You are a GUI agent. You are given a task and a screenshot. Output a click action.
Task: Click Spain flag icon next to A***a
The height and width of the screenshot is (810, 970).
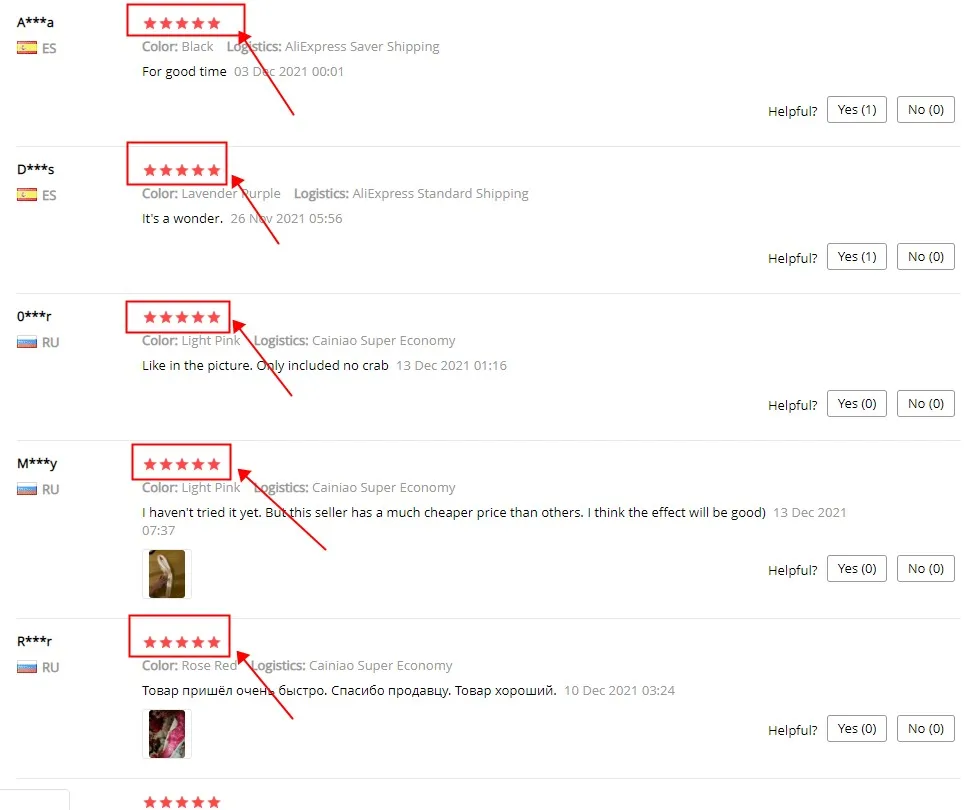click(x=27, y=48)
